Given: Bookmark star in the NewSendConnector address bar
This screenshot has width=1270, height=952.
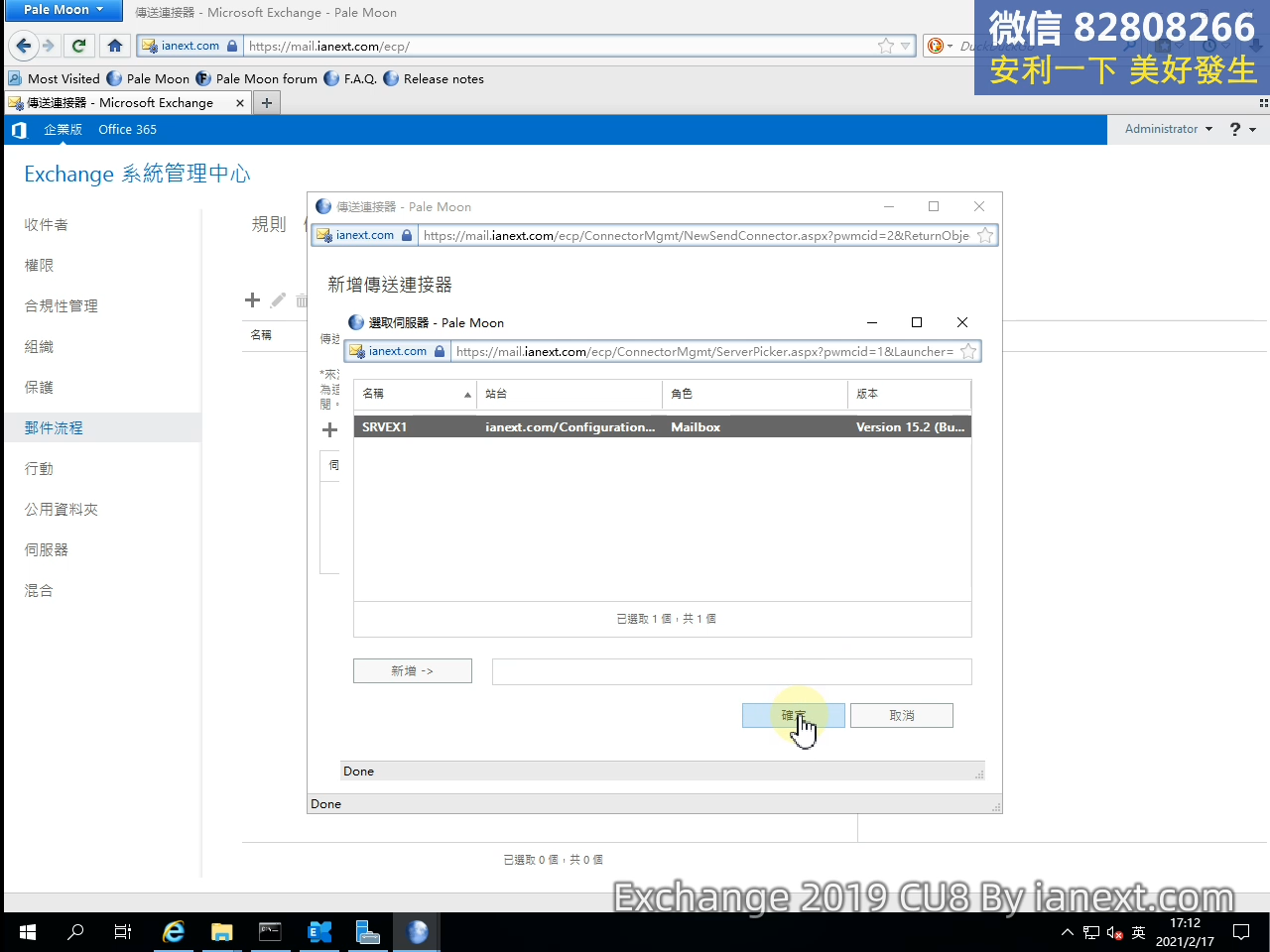Looking at the screenshot, I should click(985, 235).
